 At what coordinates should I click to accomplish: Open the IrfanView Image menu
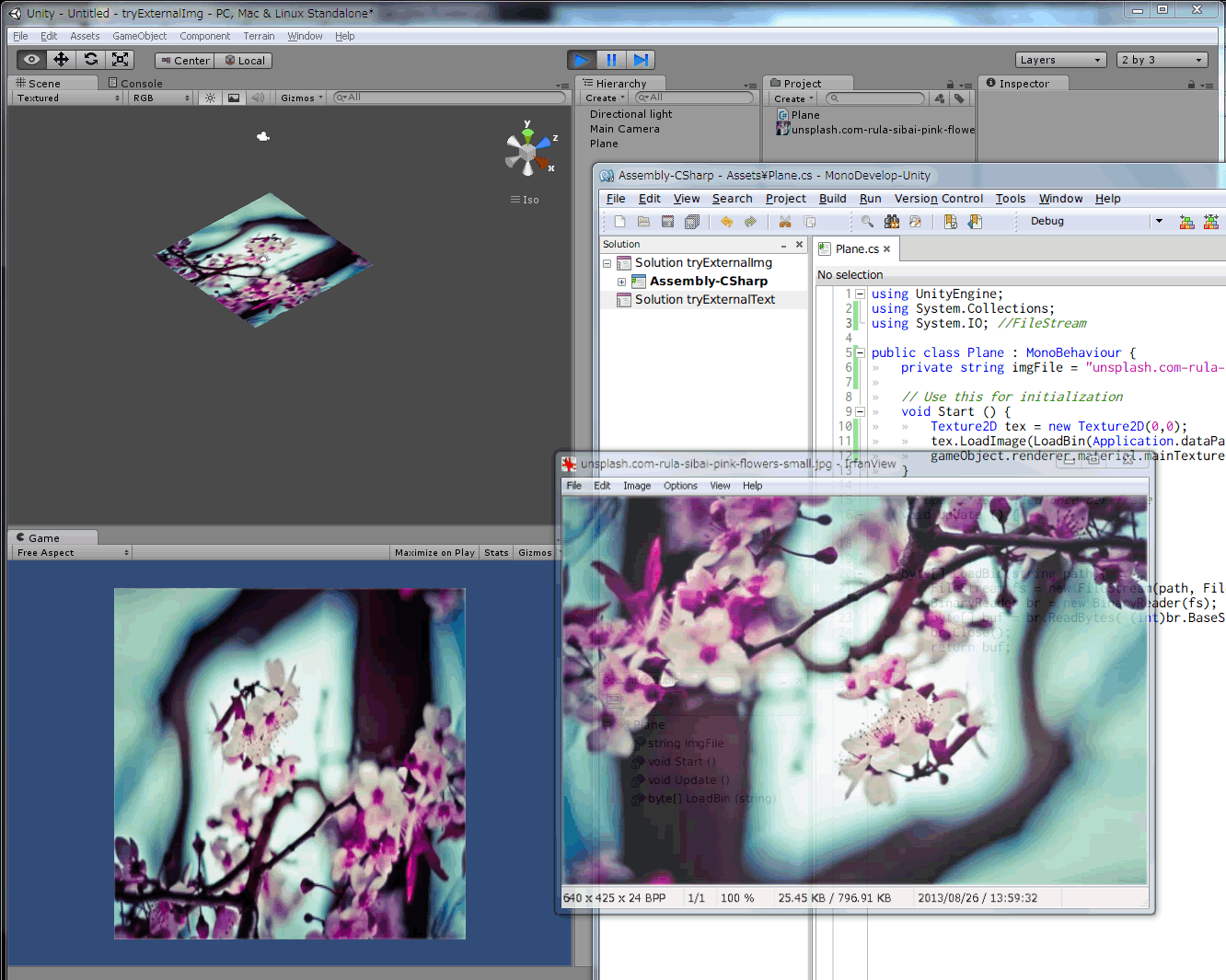click(637, 486)
